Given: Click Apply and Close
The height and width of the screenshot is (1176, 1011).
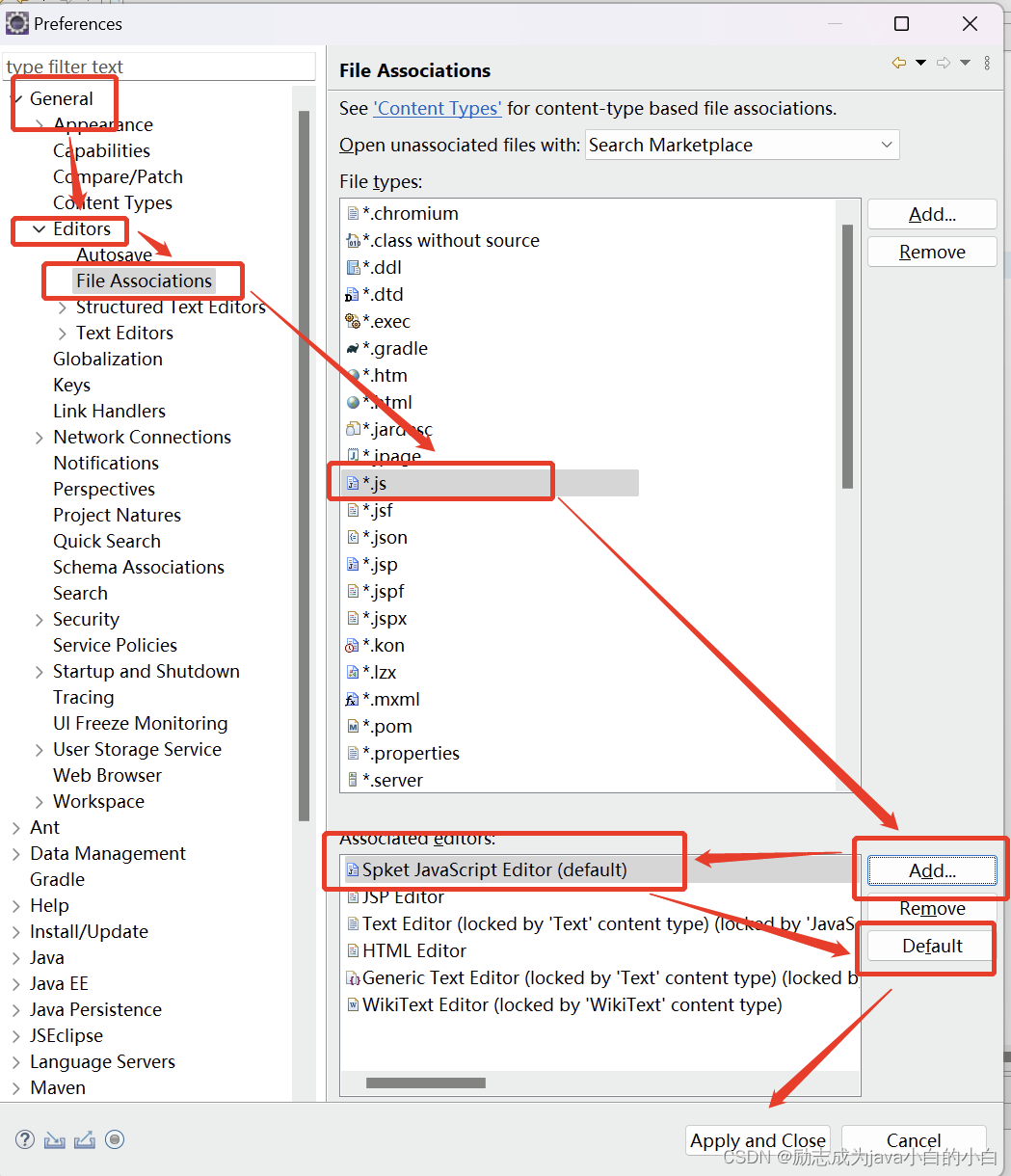Looking at the screenshot, I should point(758,1140).
